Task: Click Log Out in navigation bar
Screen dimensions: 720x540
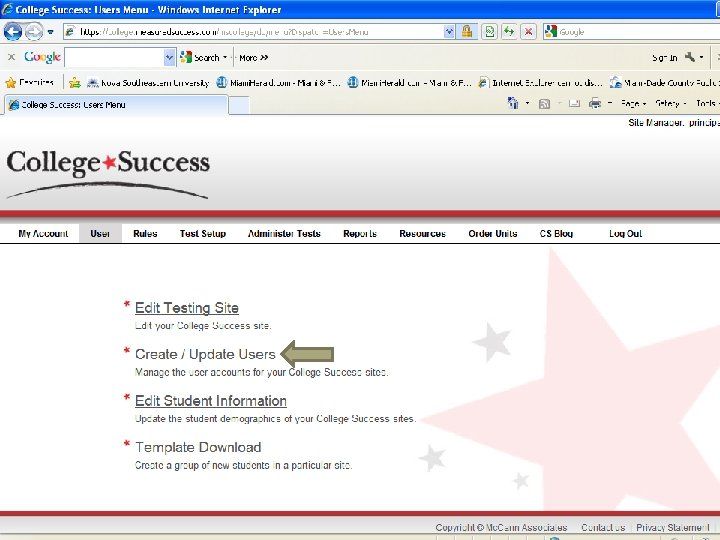Action: point(625,233)
